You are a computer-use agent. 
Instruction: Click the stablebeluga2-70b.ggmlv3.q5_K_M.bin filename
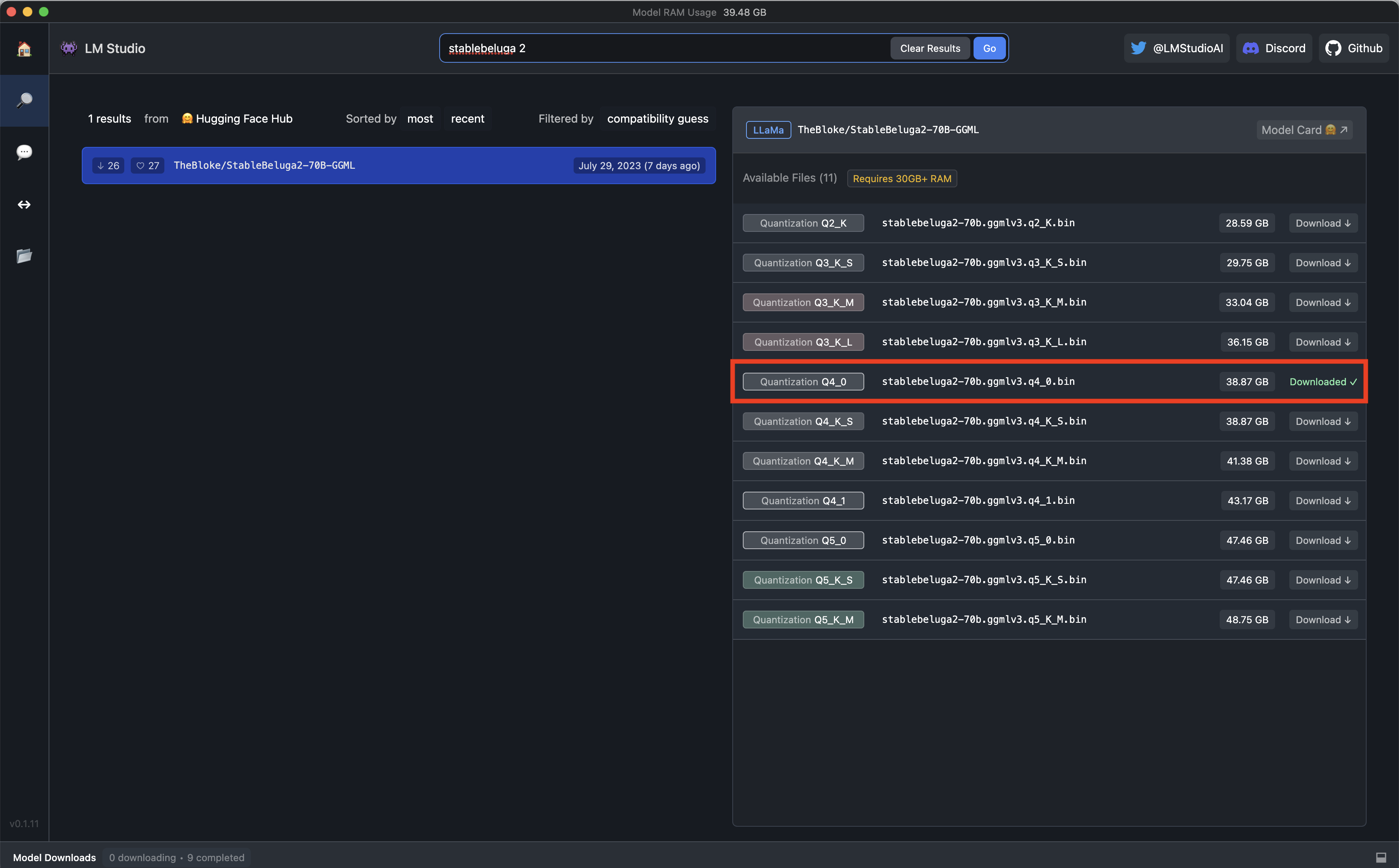point(984,620)
